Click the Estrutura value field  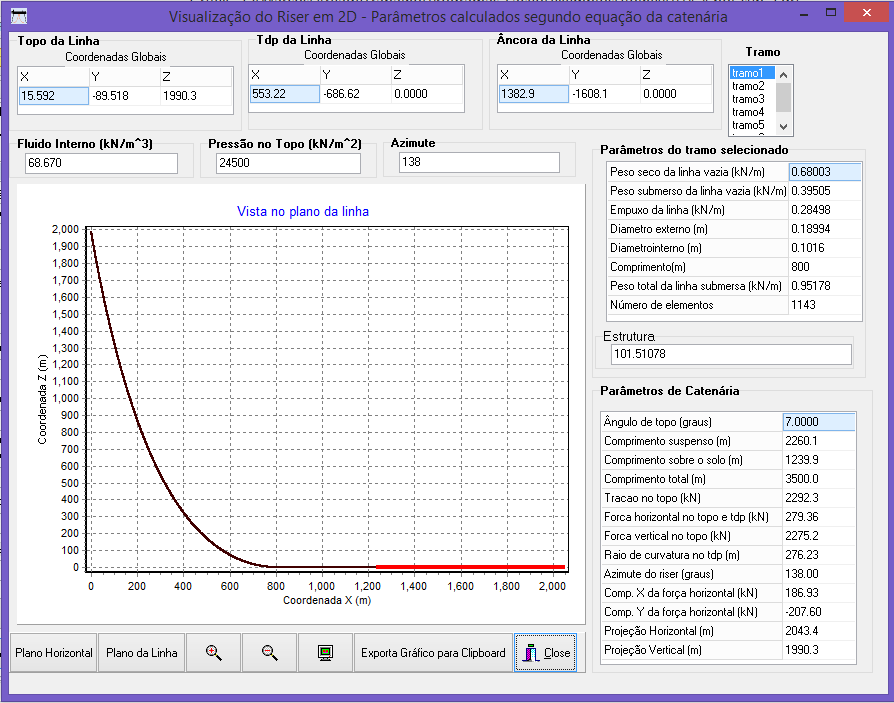(730, 354)
